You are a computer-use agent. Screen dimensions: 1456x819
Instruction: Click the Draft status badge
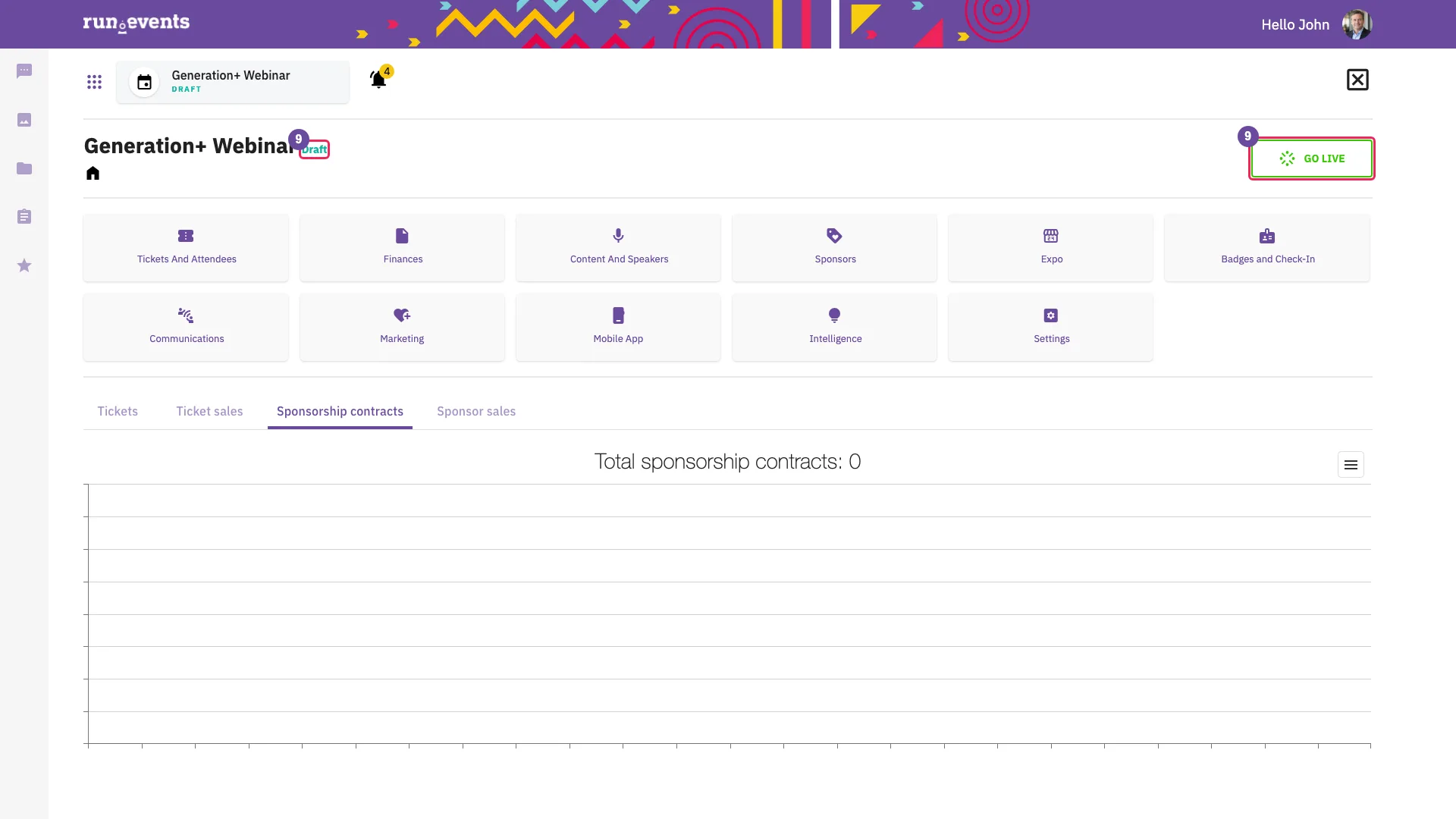coord(314,149)
